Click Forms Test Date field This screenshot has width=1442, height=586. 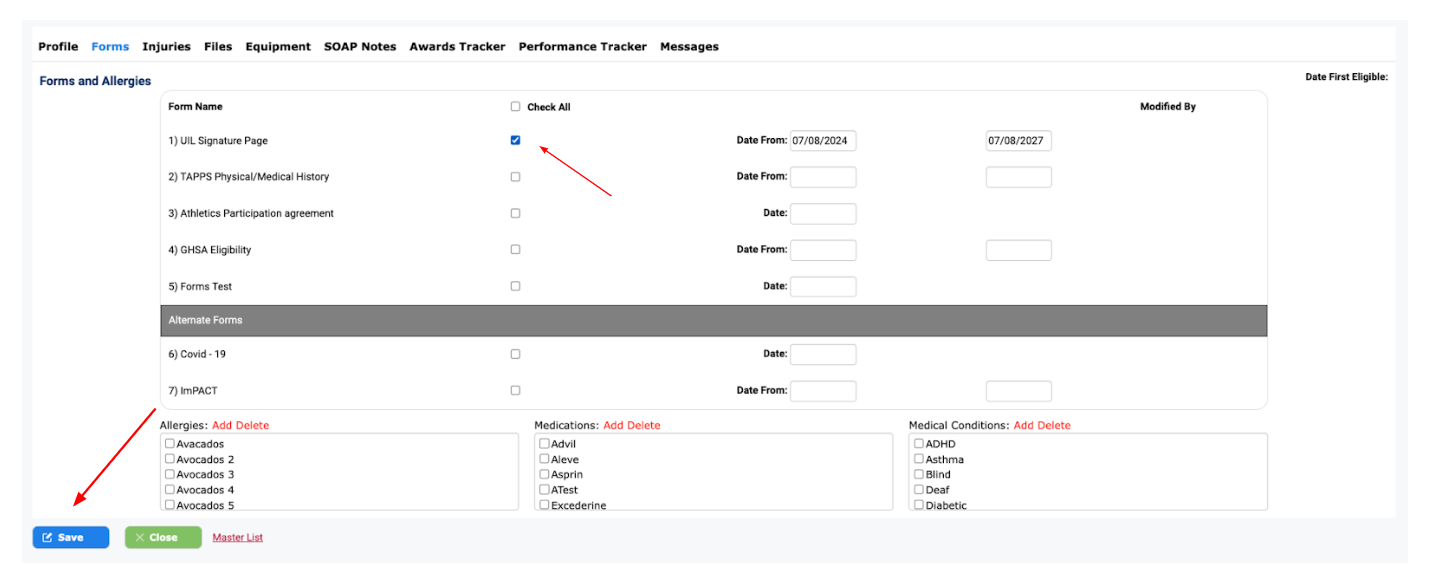coord(823,286)
